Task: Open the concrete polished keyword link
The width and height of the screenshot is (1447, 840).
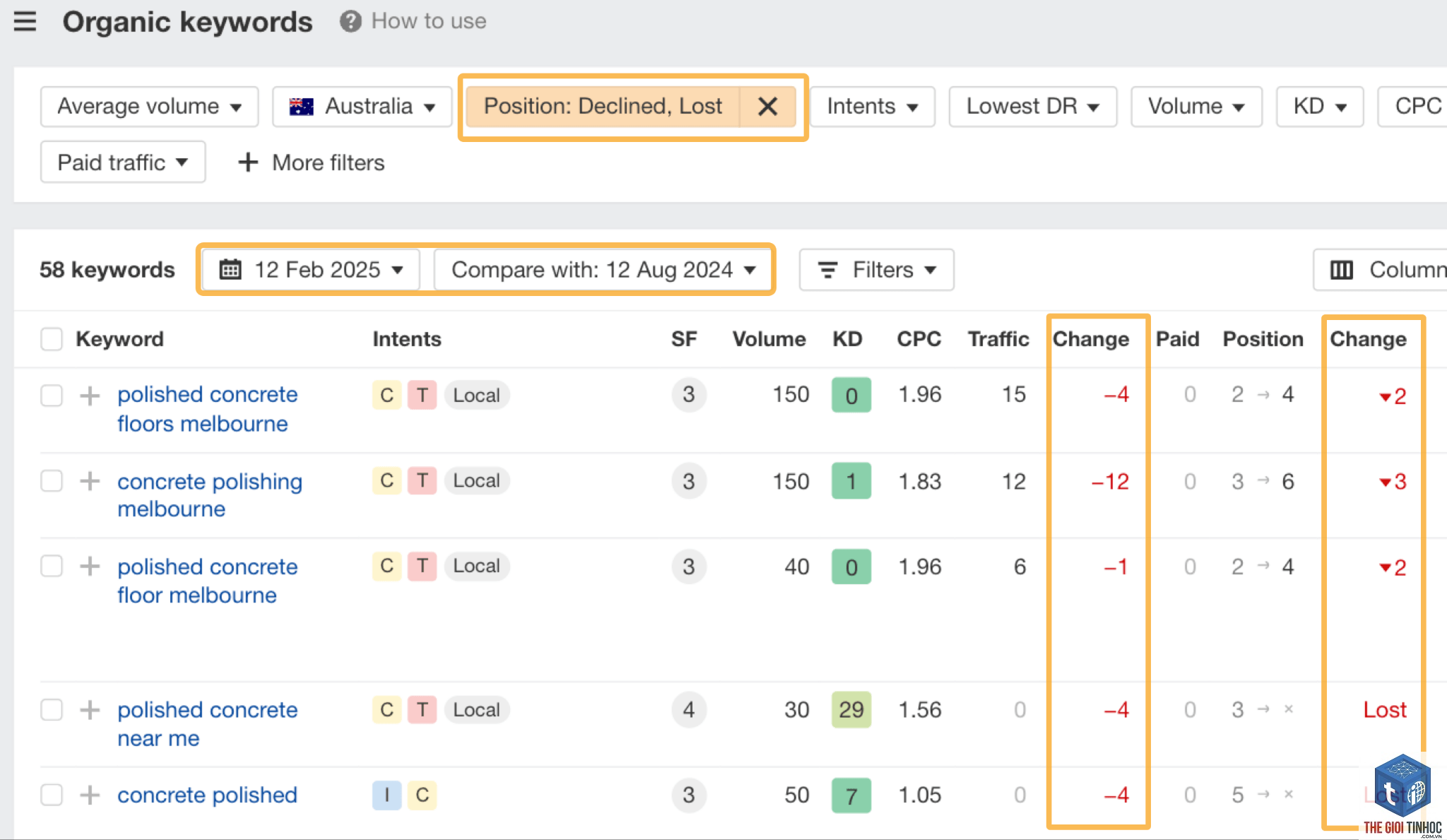Action: 207,795
